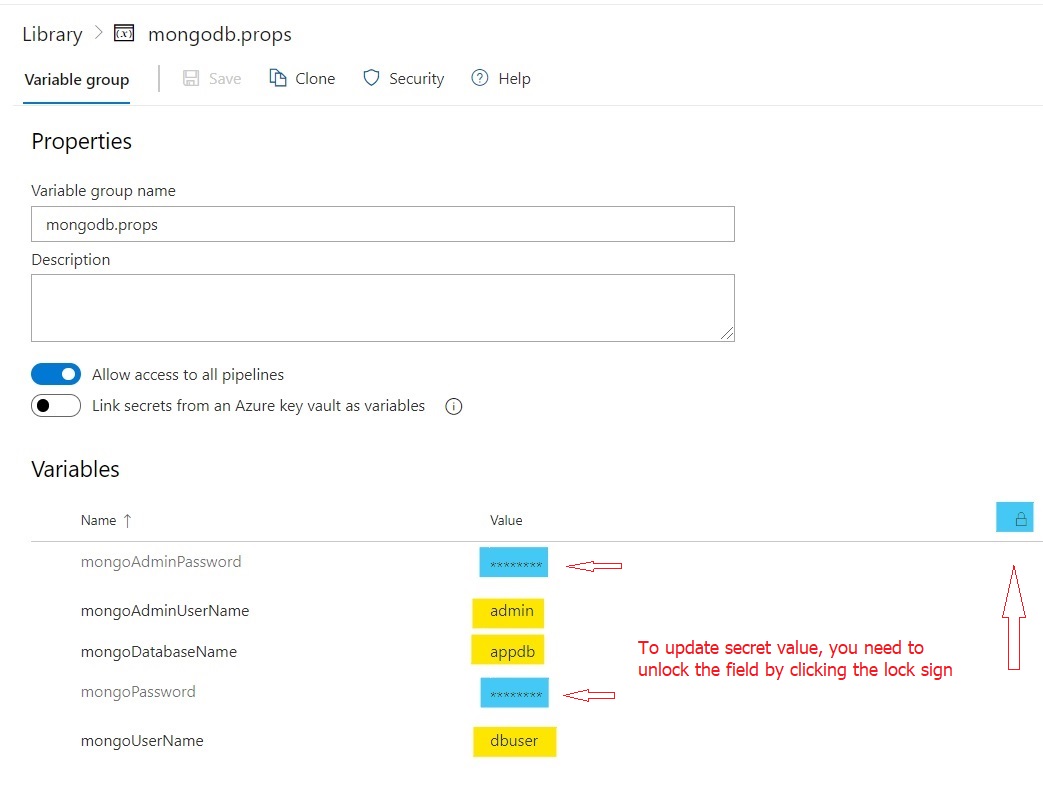Click the Help question mark icon

[x=480, y=78]
